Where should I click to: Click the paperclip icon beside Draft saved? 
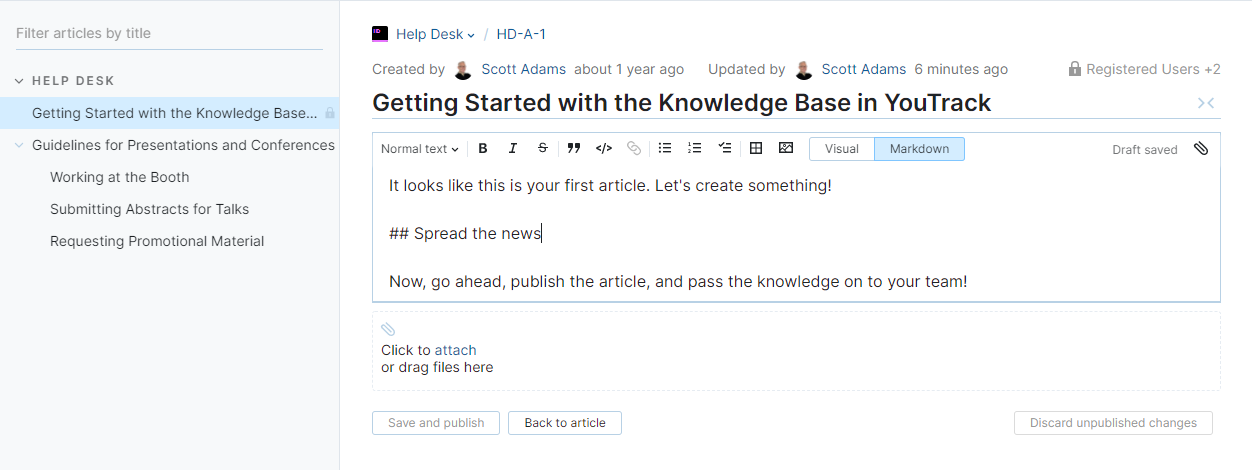[1201, 149]
